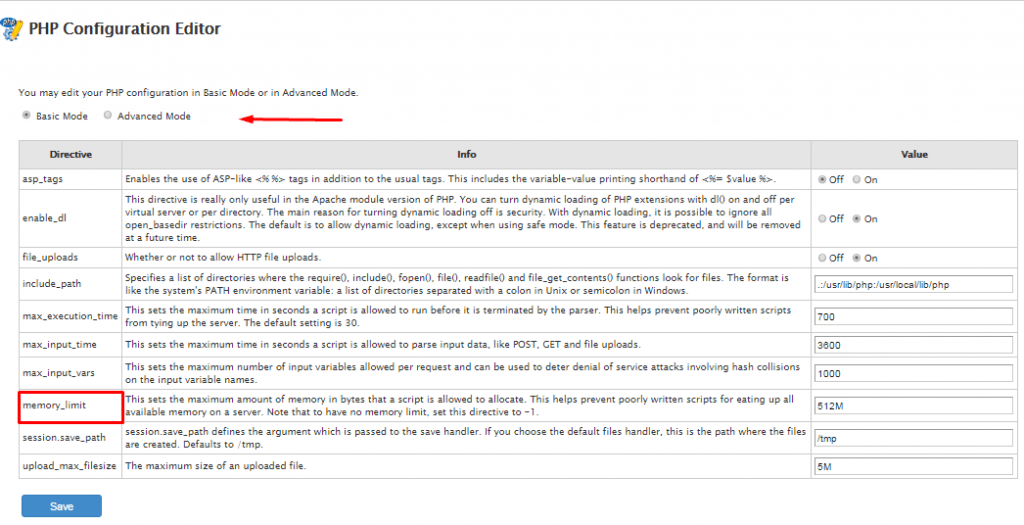This screenshot has height=525, width=1024.
Task: Click the max_input_vars info description text
Action: [x=462, y=374]
